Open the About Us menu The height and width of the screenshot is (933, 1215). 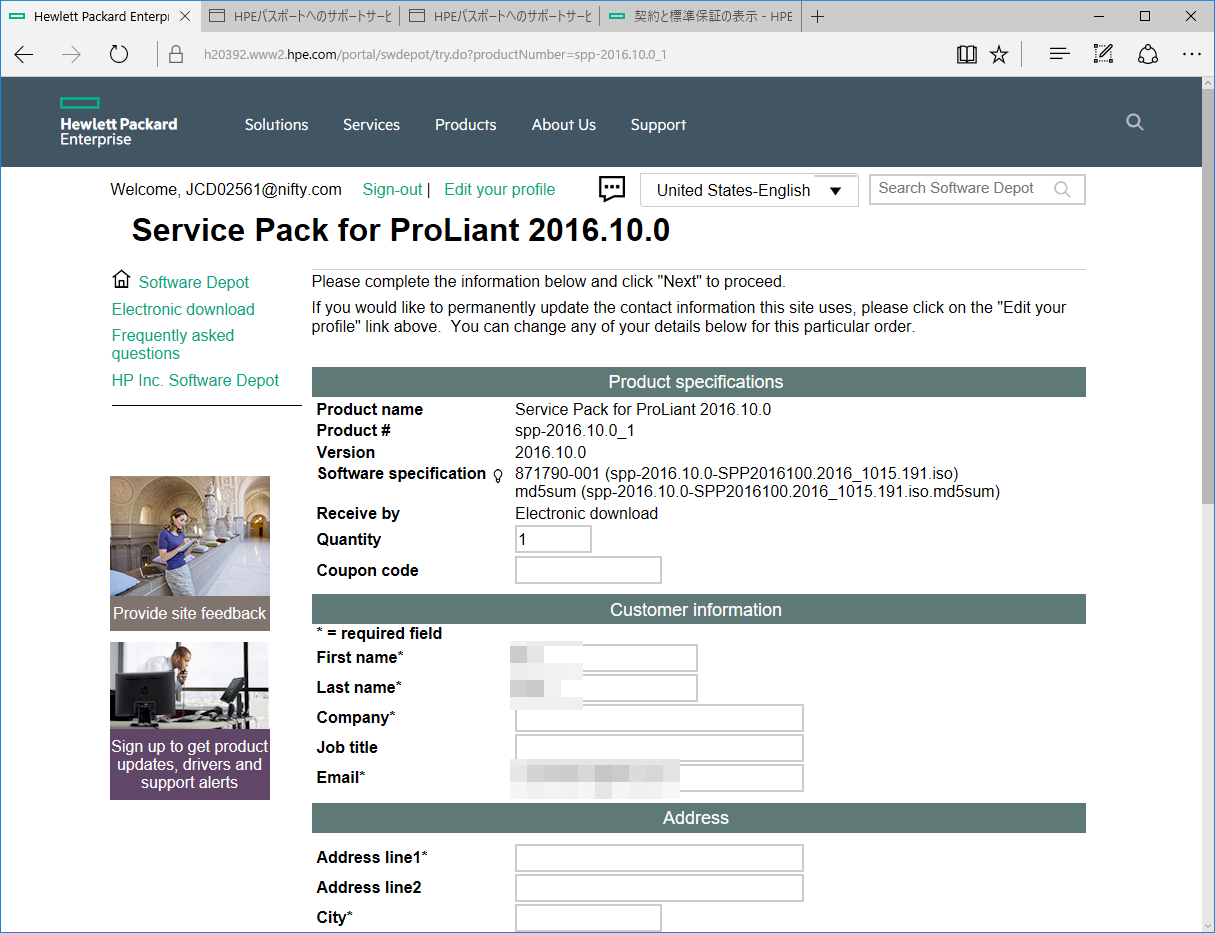564,125
